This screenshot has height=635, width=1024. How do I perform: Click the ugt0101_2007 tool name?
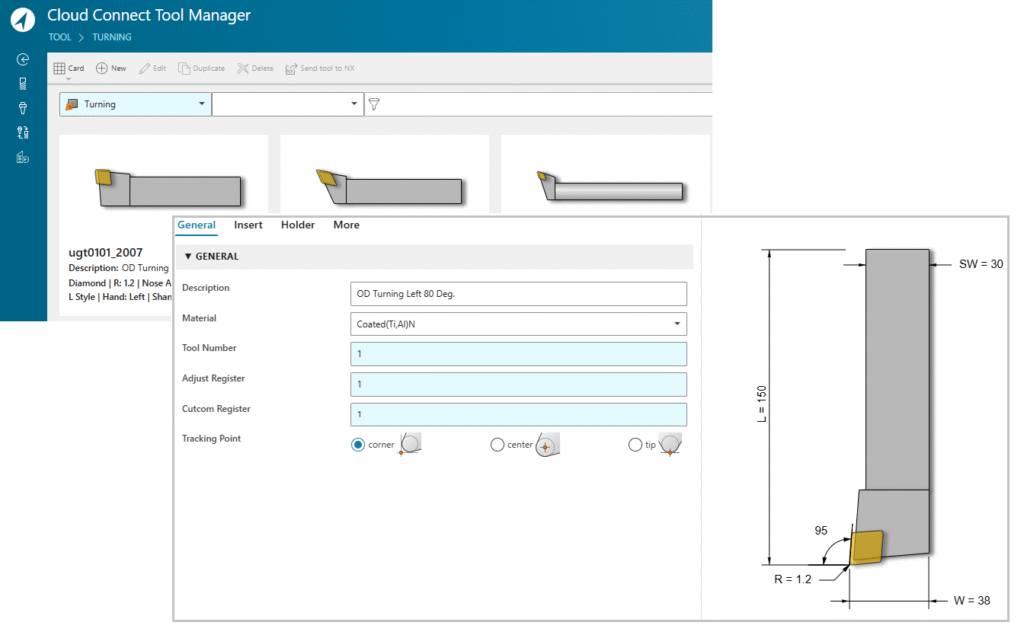[105, 252]
